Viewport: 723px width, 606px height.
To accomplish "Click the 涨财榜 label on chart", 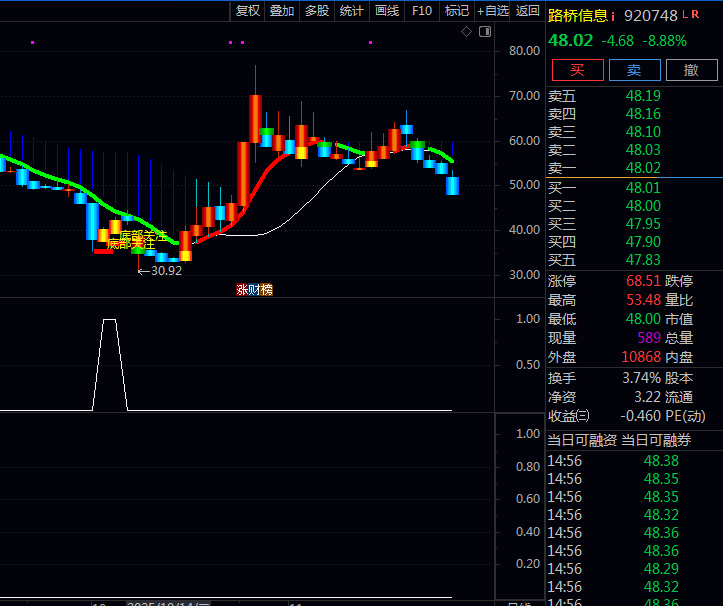I will pyautogui.click(x=254, y=290).
